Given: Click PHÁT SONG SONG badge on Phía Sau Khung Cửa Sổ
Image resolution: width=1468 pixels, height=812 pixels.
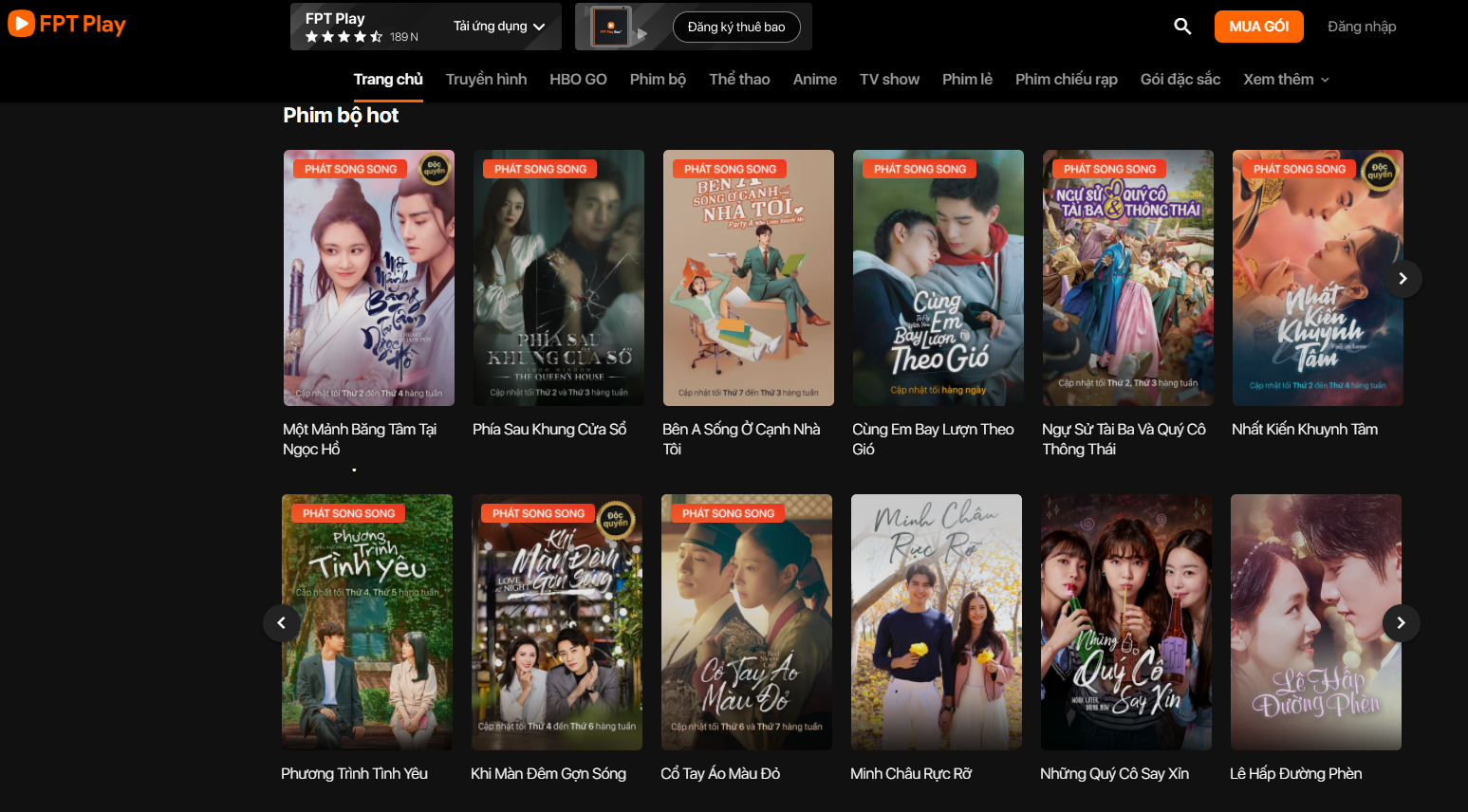Looking at the screenshot, I should click(540, 169).
